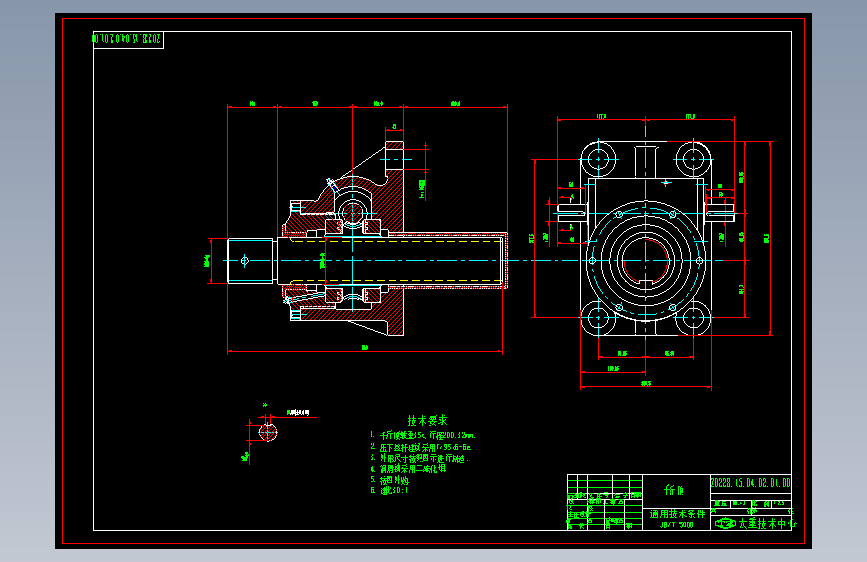867x562 pixels.
Task: Select drawing number 20228.15.04.02.01.00 in title block
Action: click(750, 483)
